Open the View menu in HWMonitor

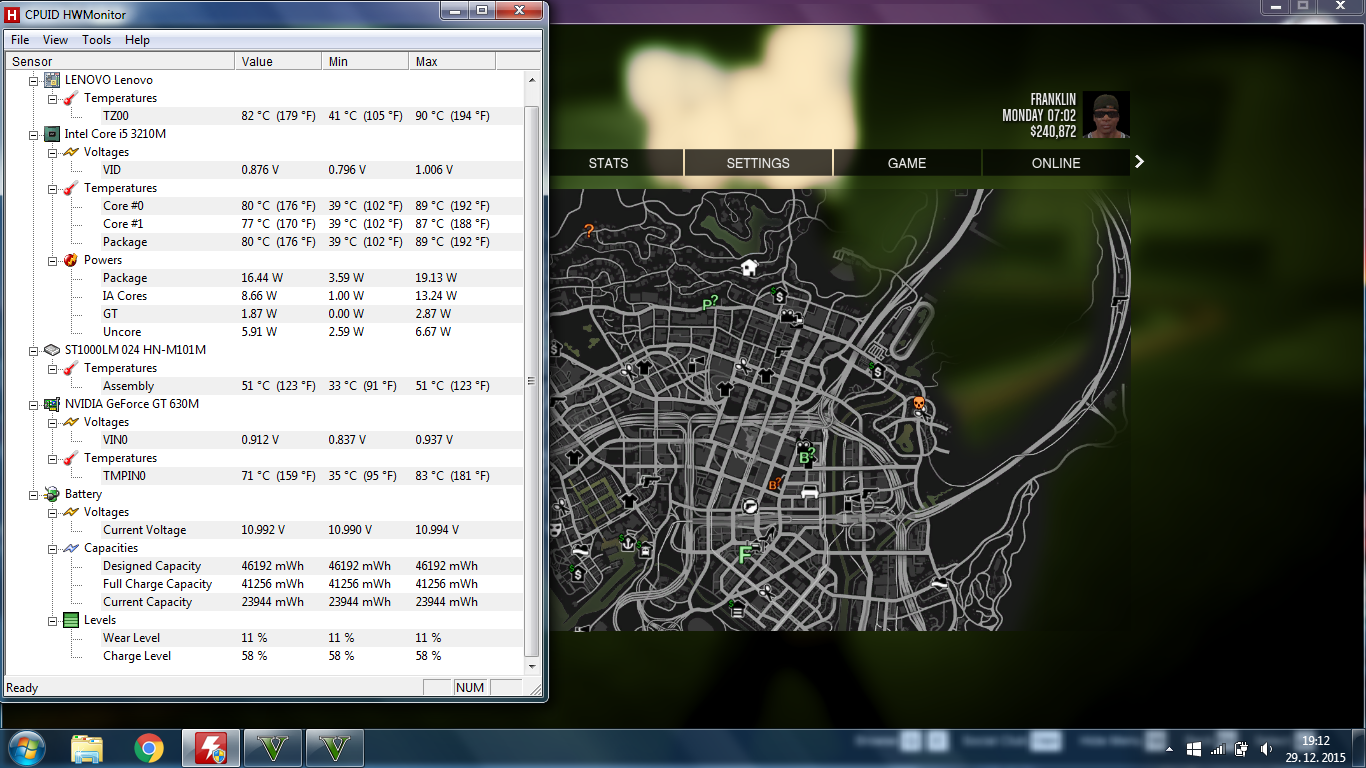(56, 40)
